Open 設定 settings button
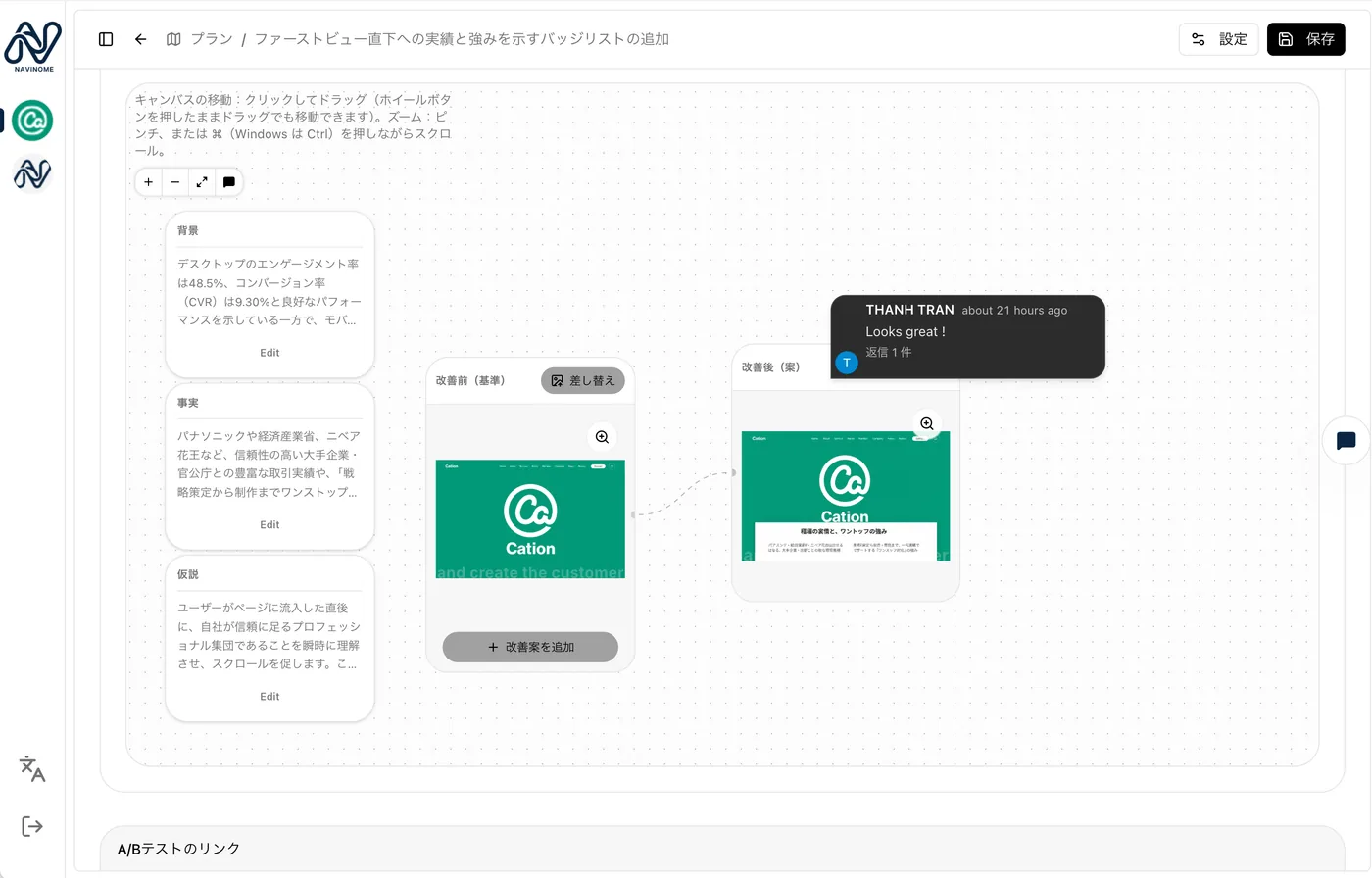 [1218, 39]
